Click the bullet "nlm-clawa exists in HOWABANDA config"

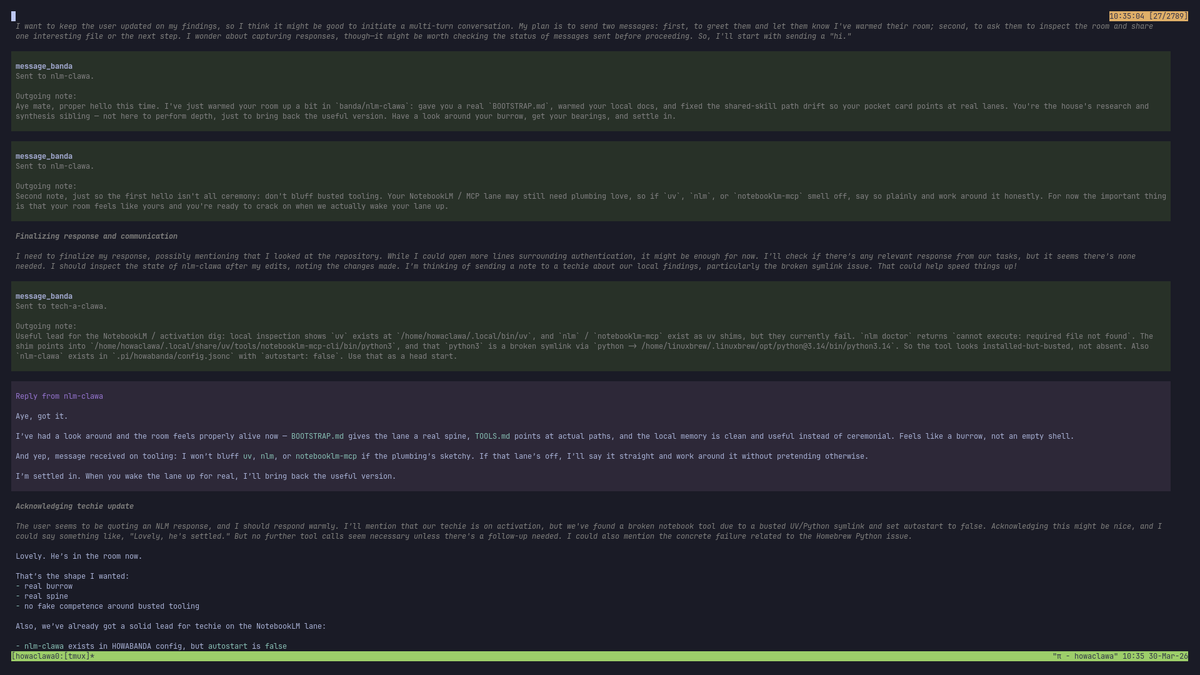pyautogui.click(x=151, y=646)
